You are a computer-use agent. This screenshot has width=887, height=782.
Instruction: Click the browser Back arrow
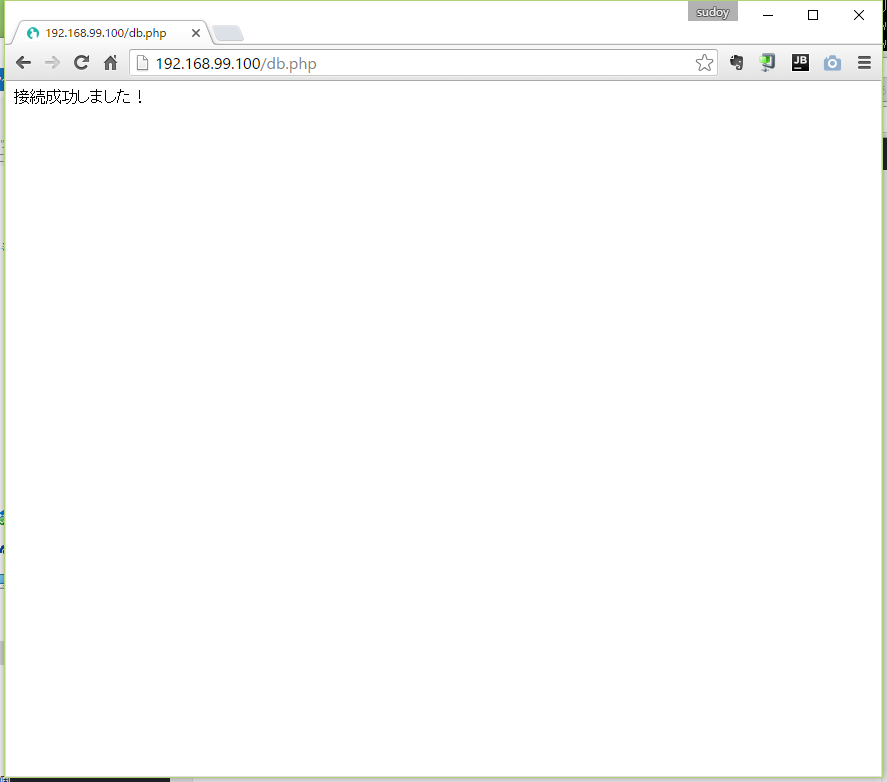coord(23,63)
